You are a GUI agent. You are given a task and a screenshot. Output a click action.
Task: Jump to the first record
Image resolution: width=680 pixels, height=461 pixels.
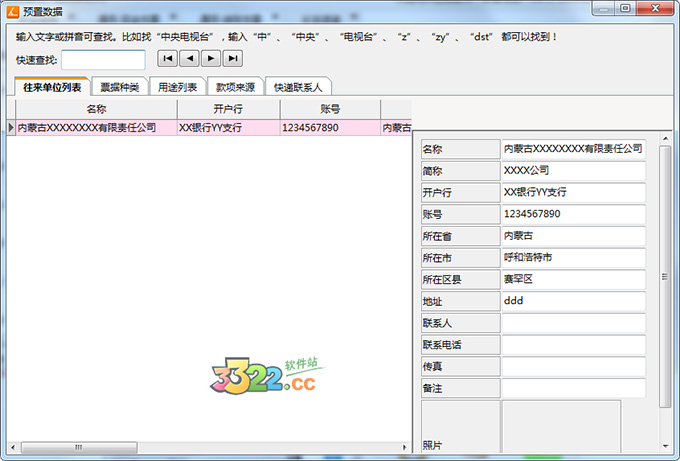pyautogui.click(x=168, y=59)
